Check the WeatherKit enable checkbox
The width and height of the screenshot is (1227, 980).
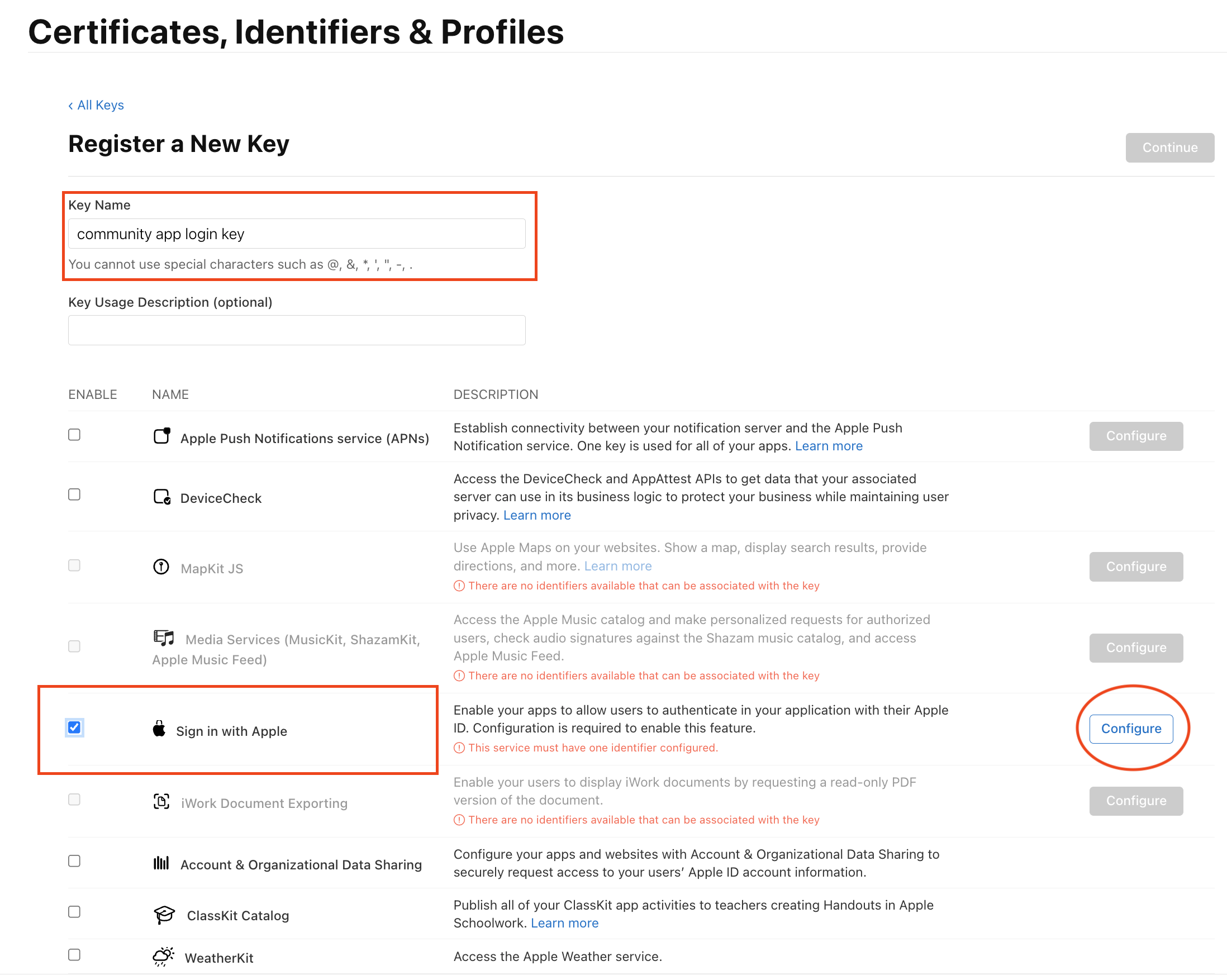[74, 954]
